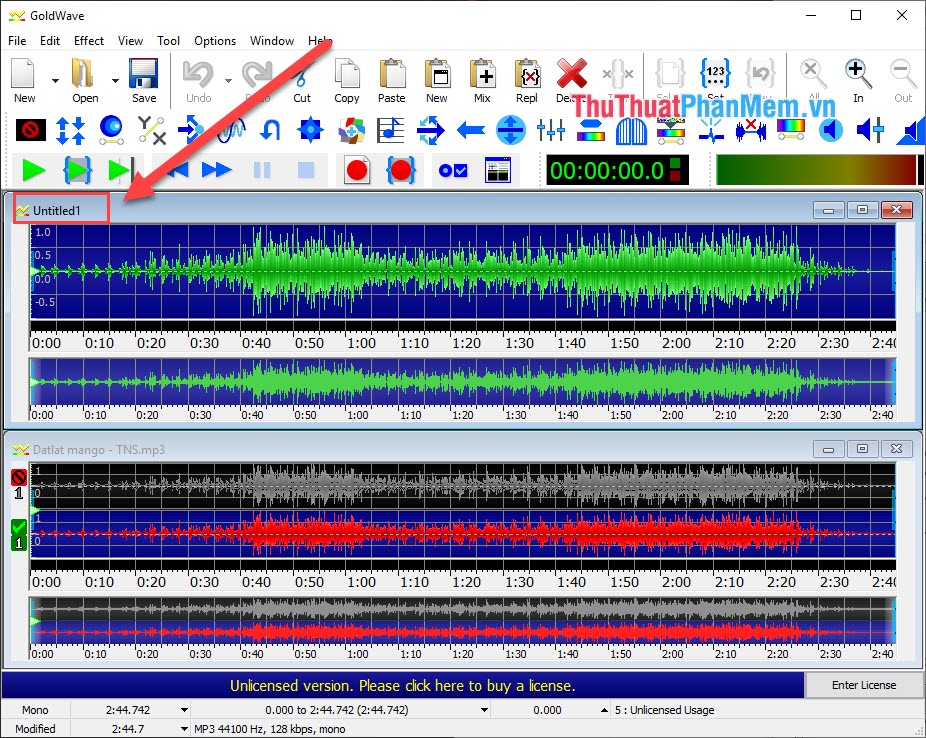
Task: Click the Undo arrow icon
Action: click(x=198, y=75)
